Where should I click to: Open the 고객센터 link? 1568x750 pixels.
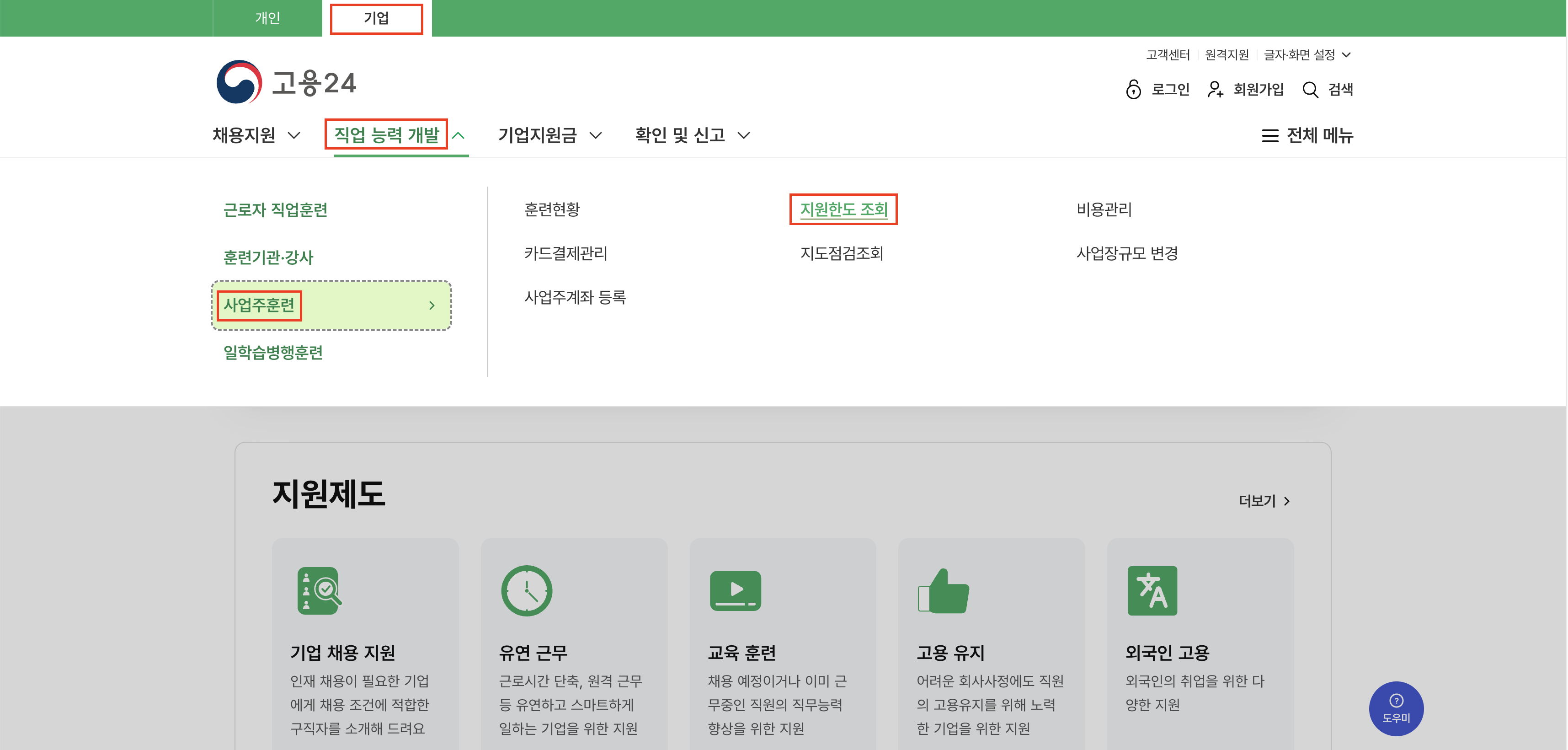tap(1168, 55)
